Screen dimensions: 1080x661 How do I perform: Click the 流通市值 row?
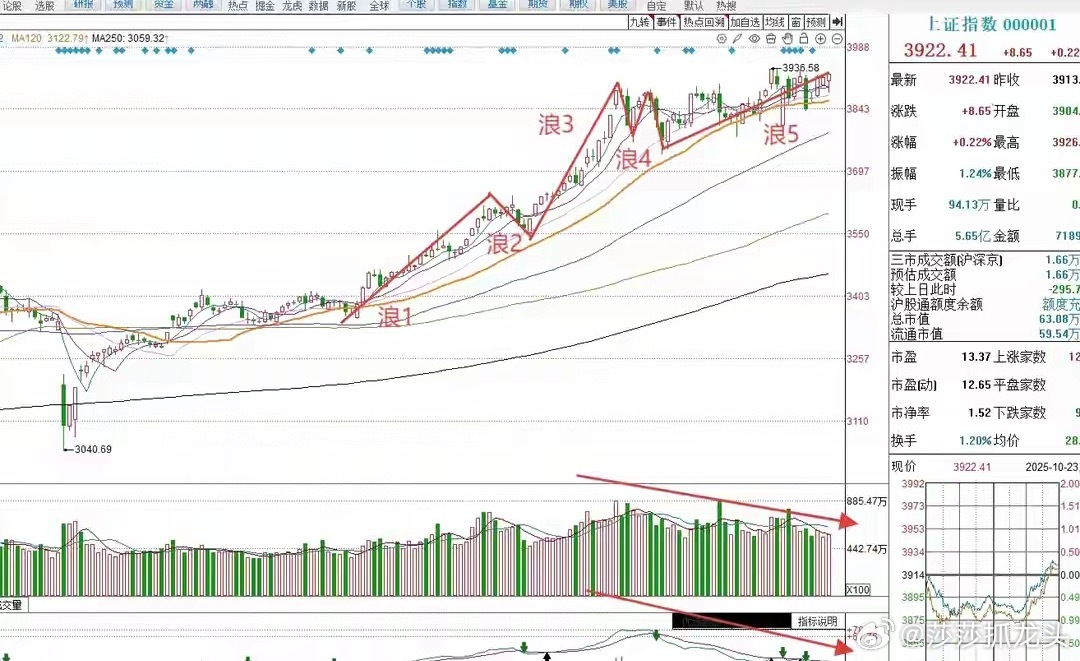point(984,334)
